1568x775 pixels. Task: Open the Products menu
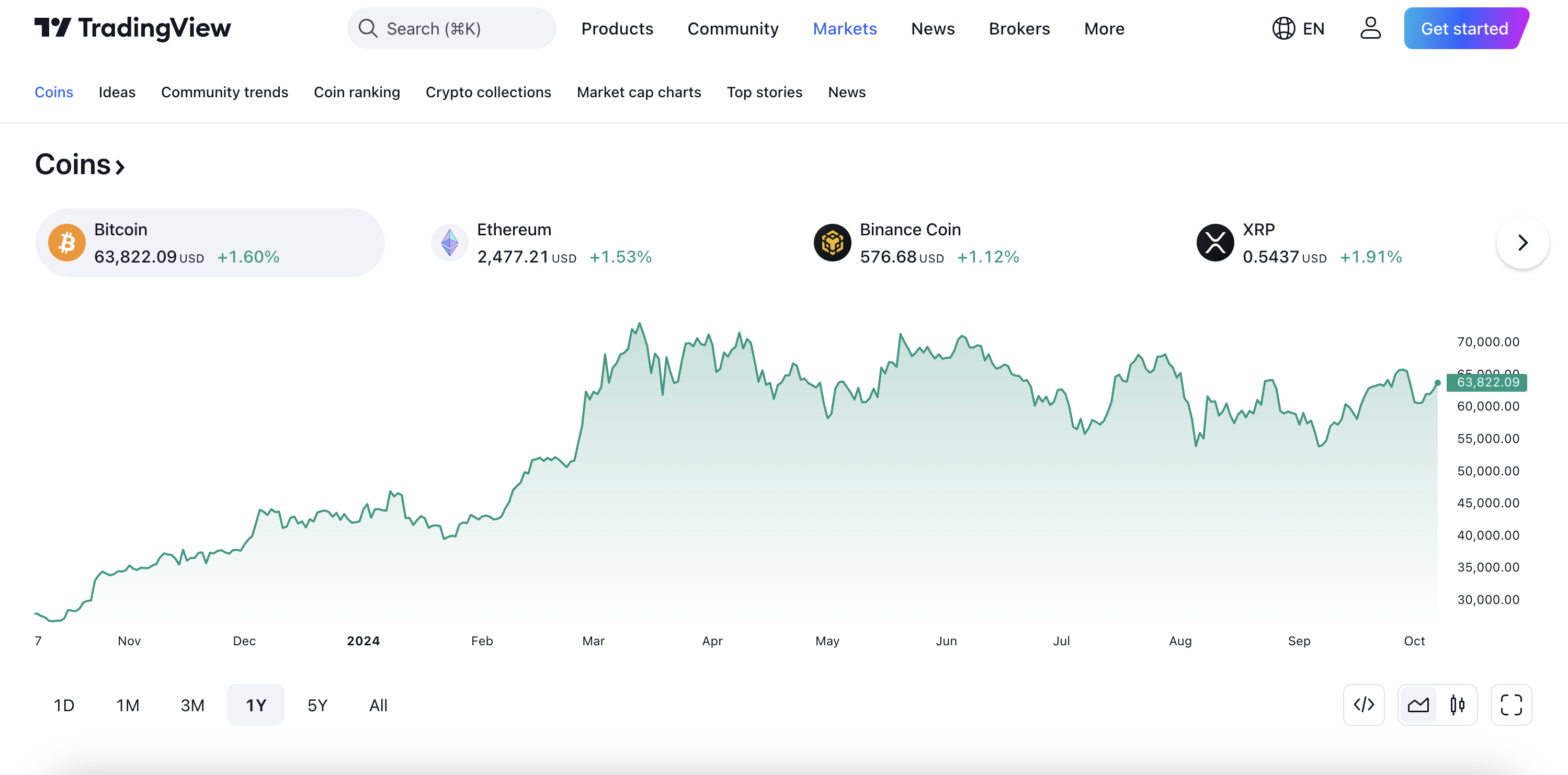tap(617, 29)
